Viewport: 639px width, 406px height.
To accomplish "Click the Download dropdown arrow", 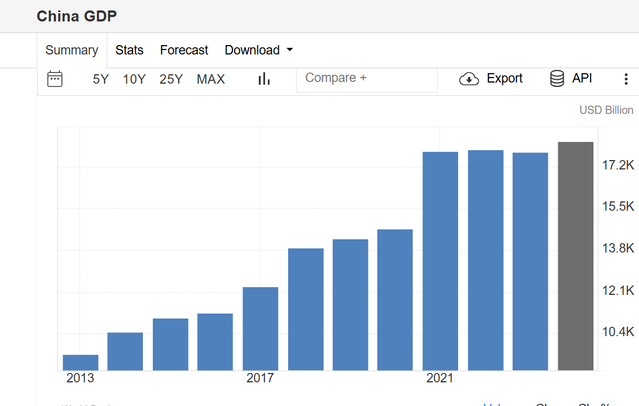I will click(290, 50).
